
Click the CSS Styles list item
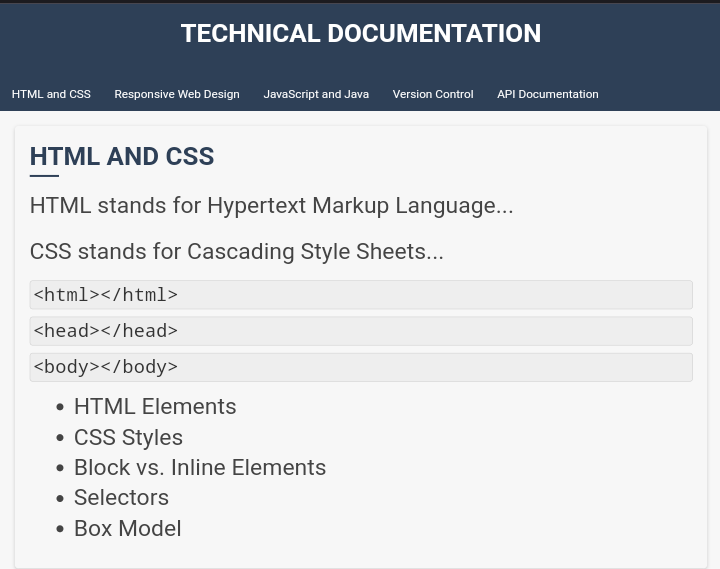click(x=128, y=437)
